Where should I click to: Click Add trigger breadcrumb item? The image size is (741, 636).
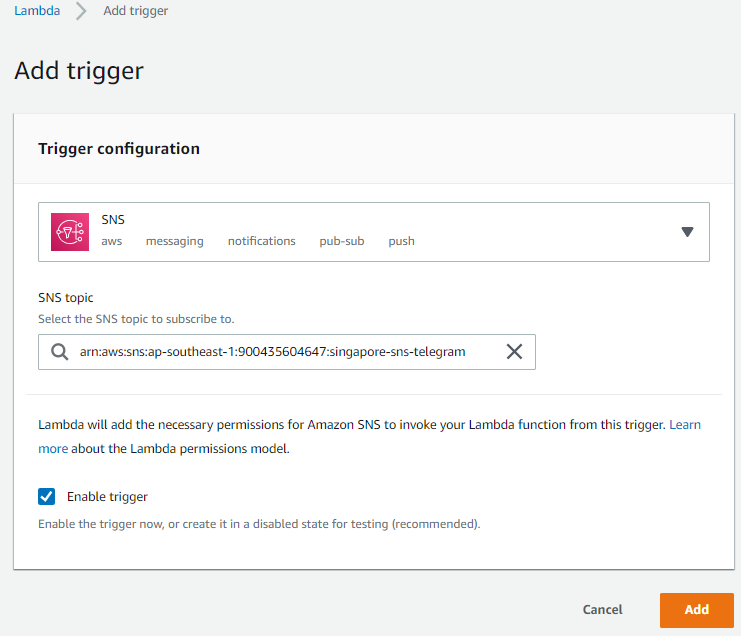point(136,10)
